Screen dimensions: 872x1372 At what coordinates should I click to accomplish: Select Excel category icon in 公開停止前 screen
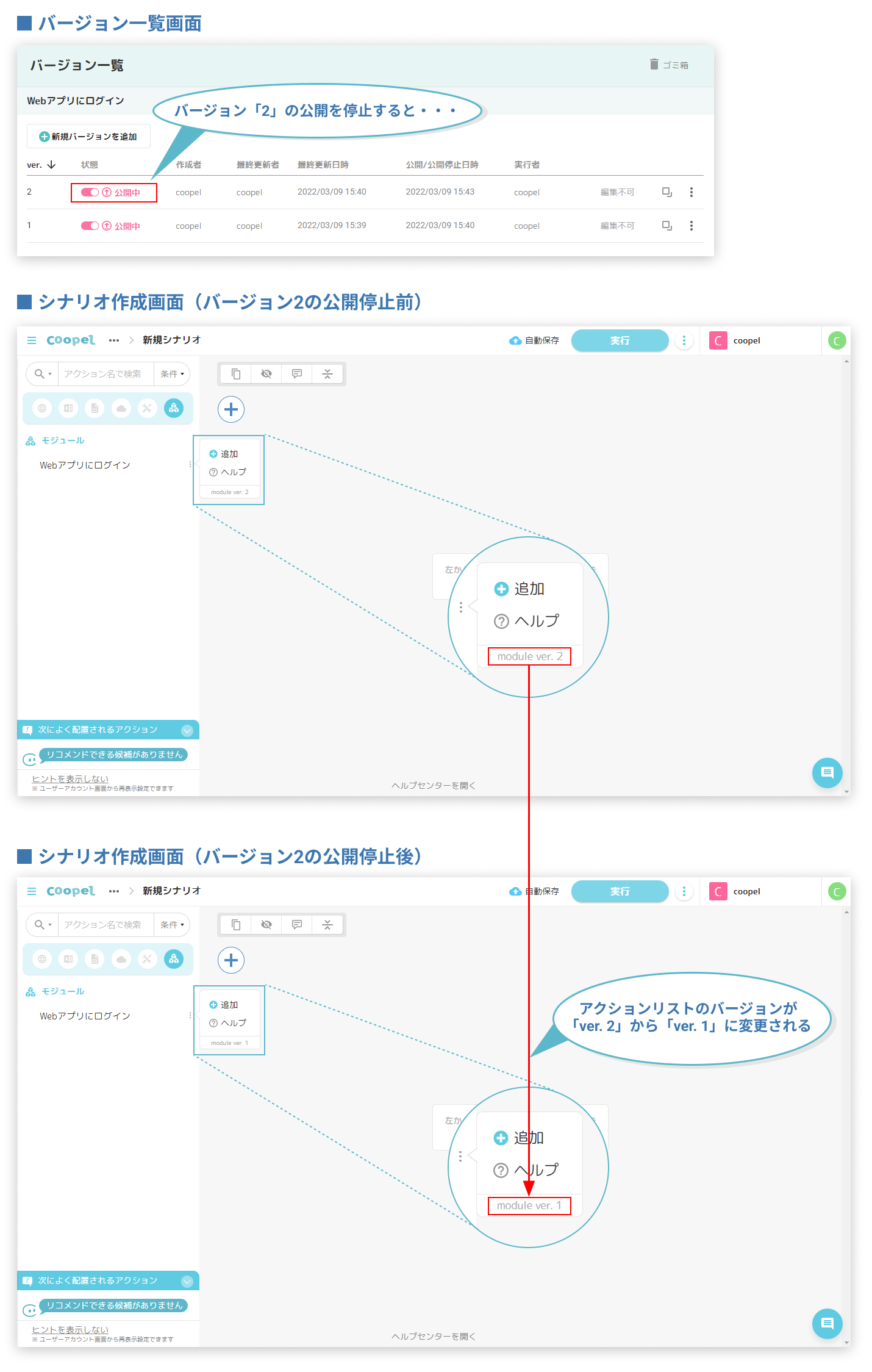pos(68,408)
